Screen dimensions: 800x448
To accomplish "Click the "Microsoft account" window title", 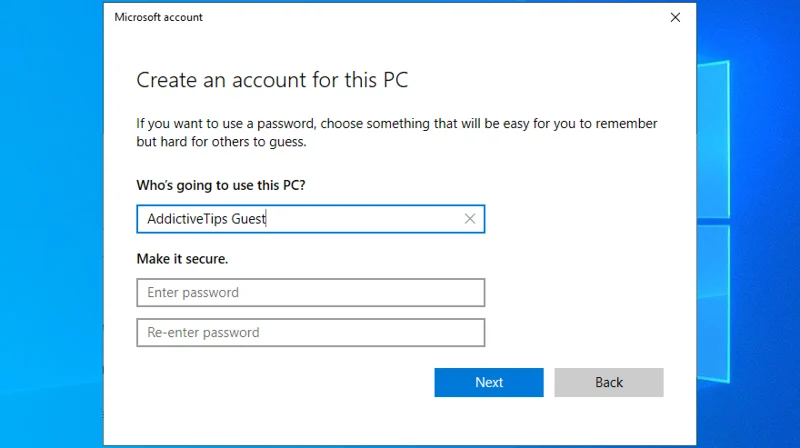I will 158,17.
